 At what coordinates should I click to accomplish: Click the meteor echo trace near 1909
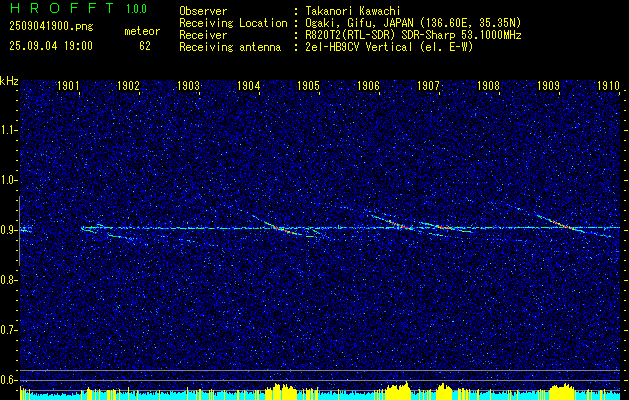[560, 224]
